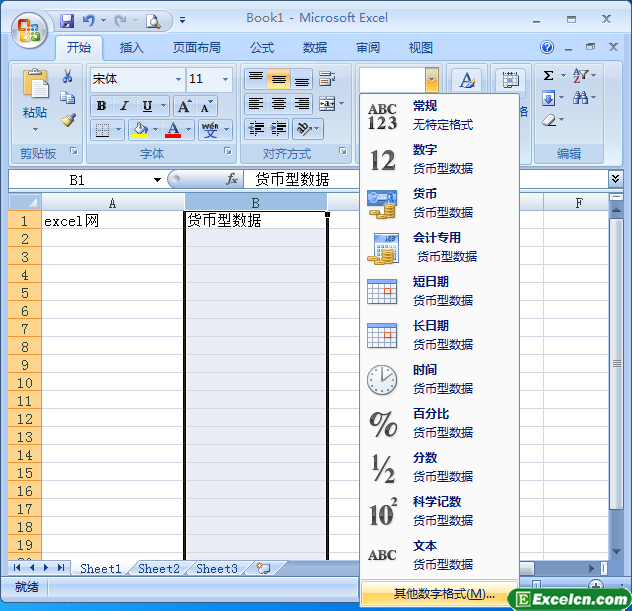Align text right
Viewport: 632px width, 611px height.
tap(302, 104)
